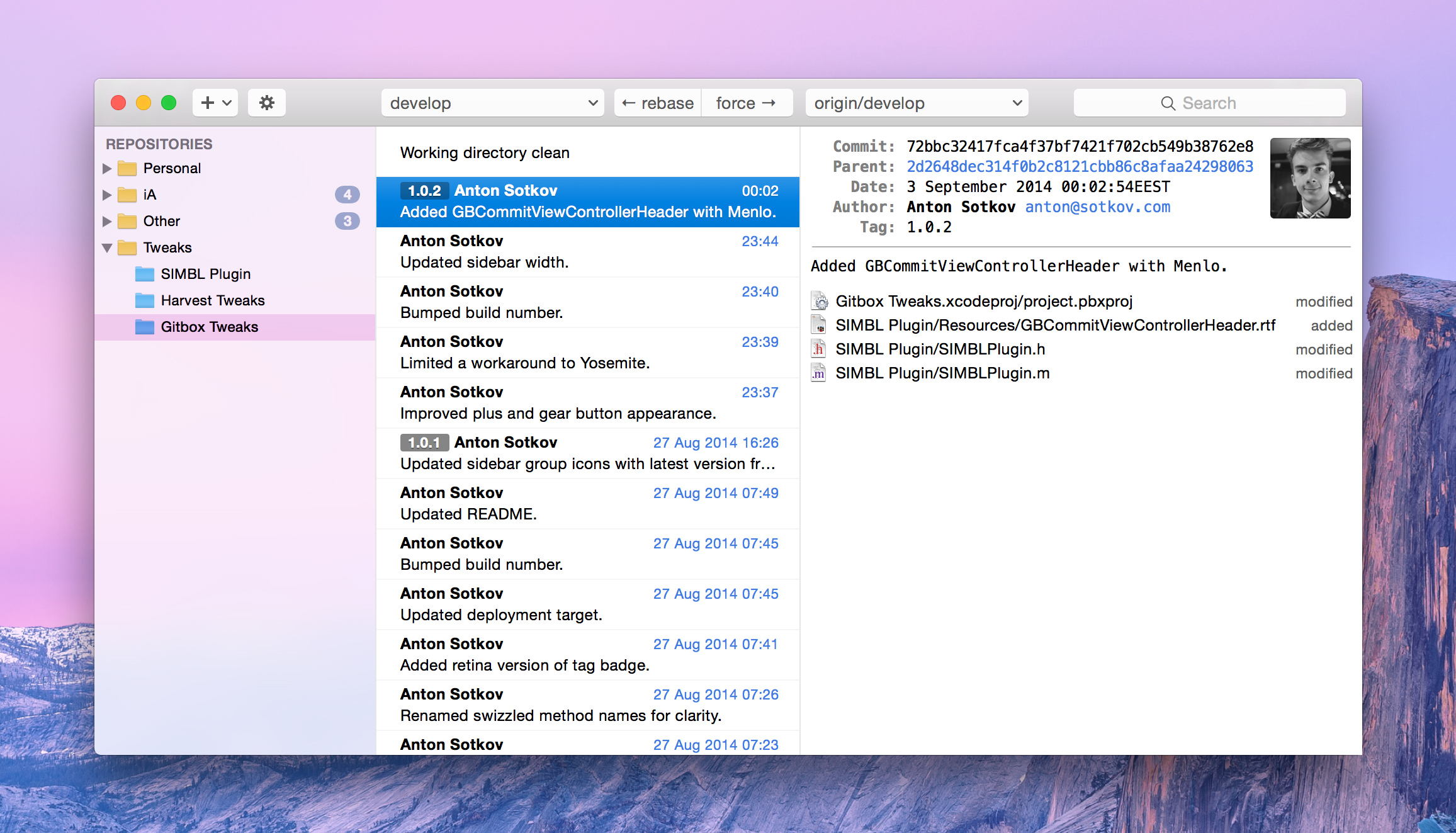
Task: Expand the iA repository group
Action: pyautogui.click(x=107, y=195)
